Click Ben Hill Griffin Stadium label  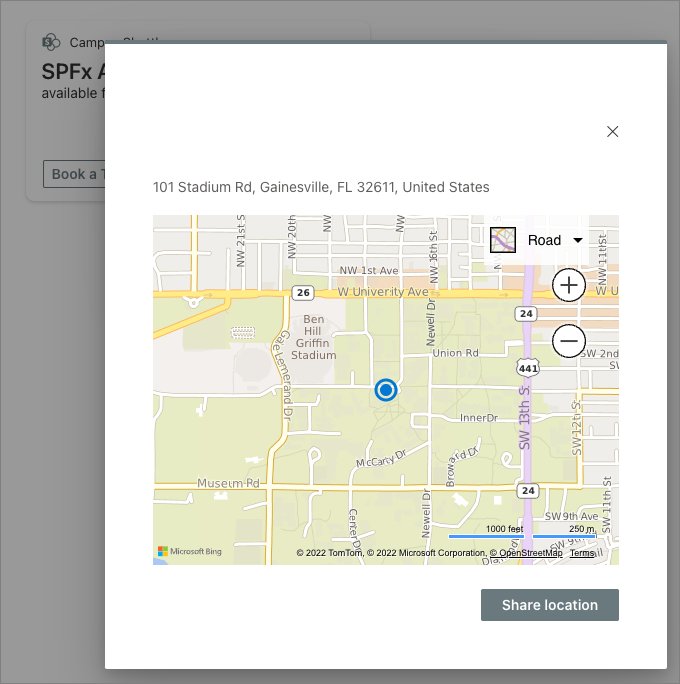tap(314, 337)
